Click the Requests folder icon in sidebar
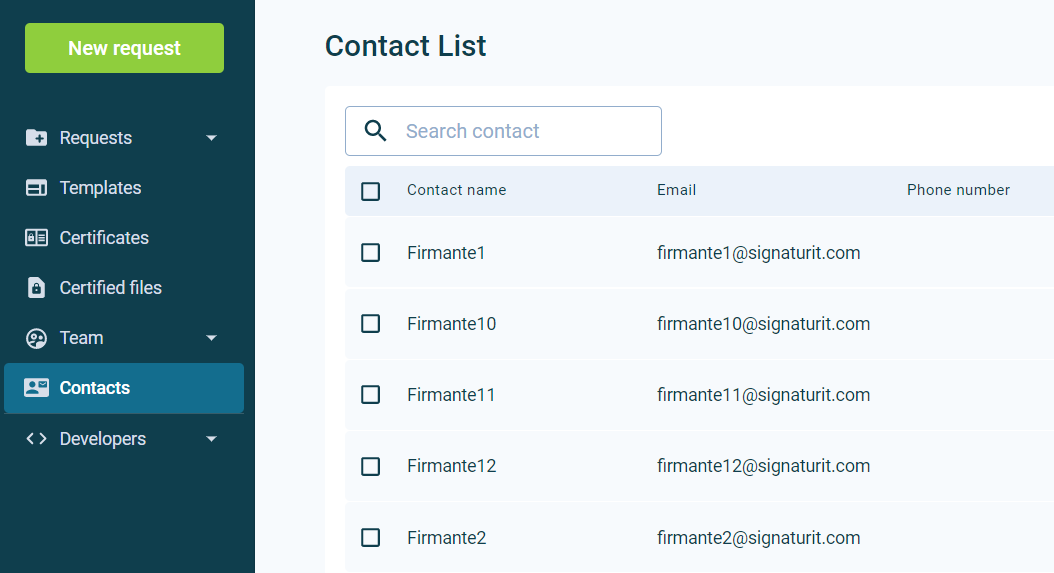Image resolution: width=1054 pixels, height=573 pixels. (x=36, y=138)
